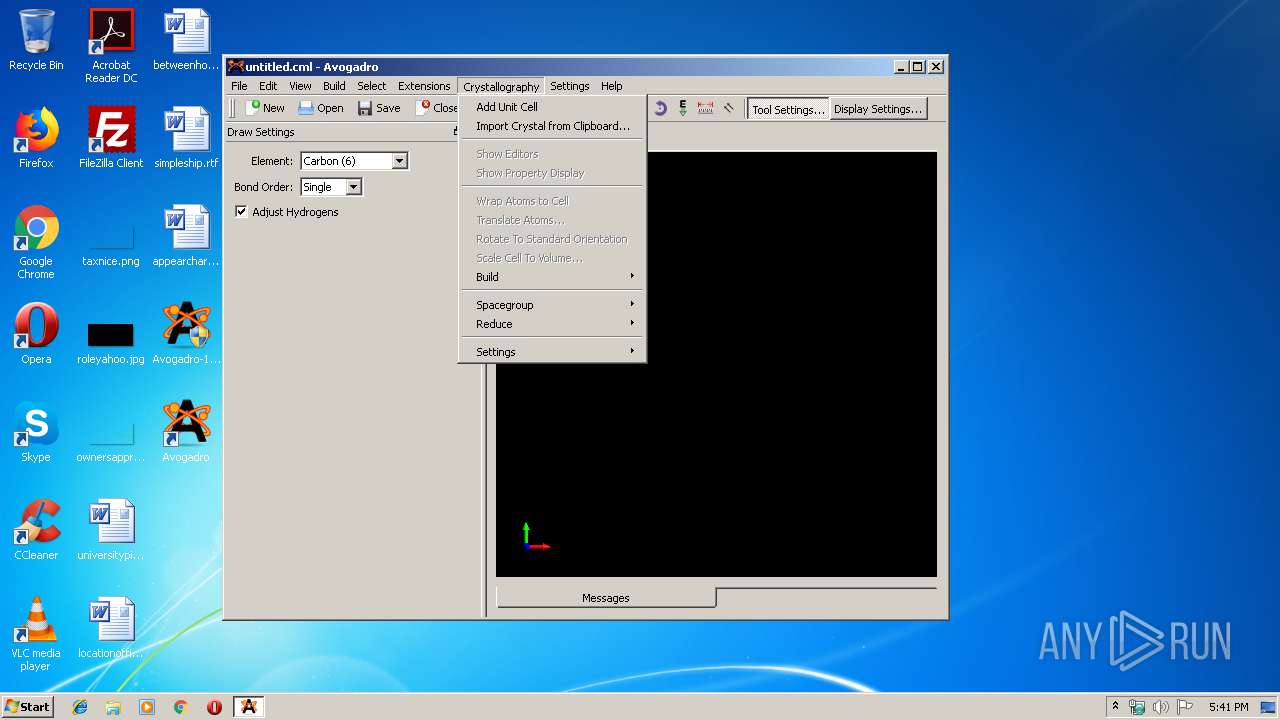Open the View menu
The image size is (1280, 720).
tap(300, 86)
